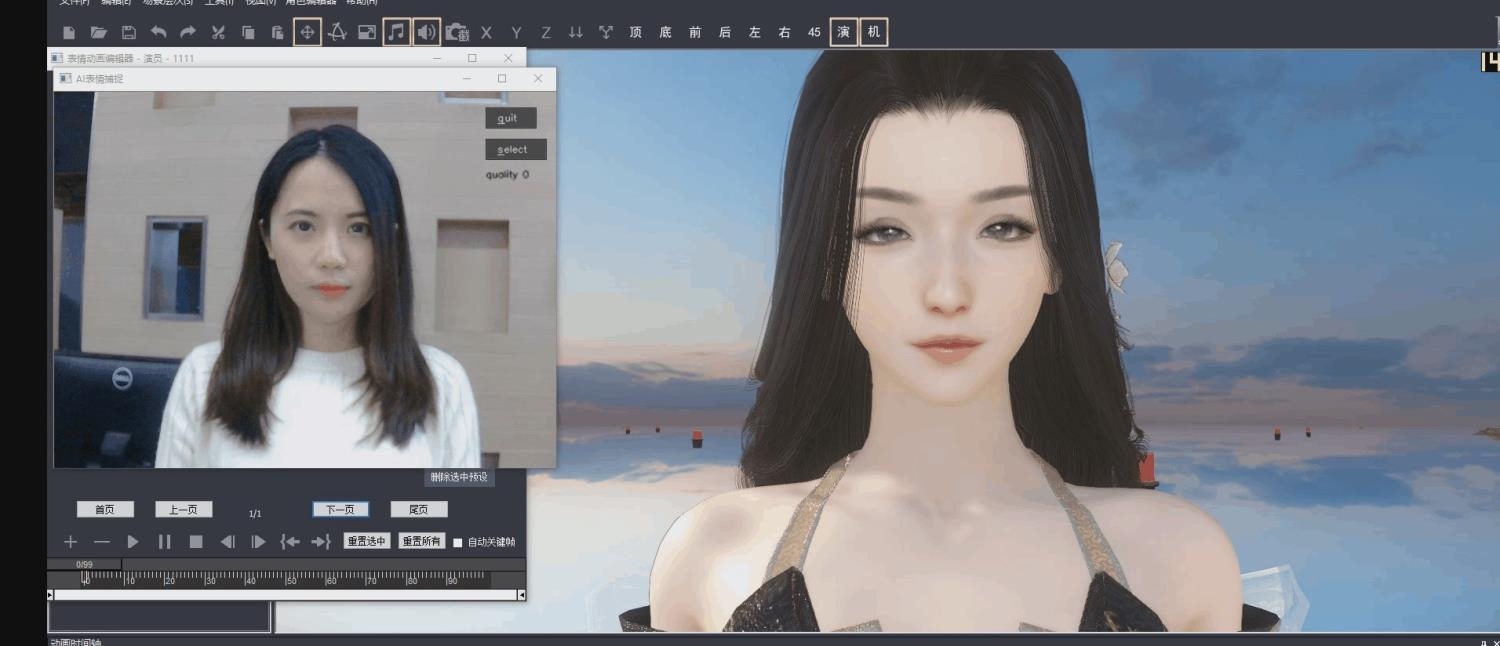Click the 重置所有 button

click(422, 541)
